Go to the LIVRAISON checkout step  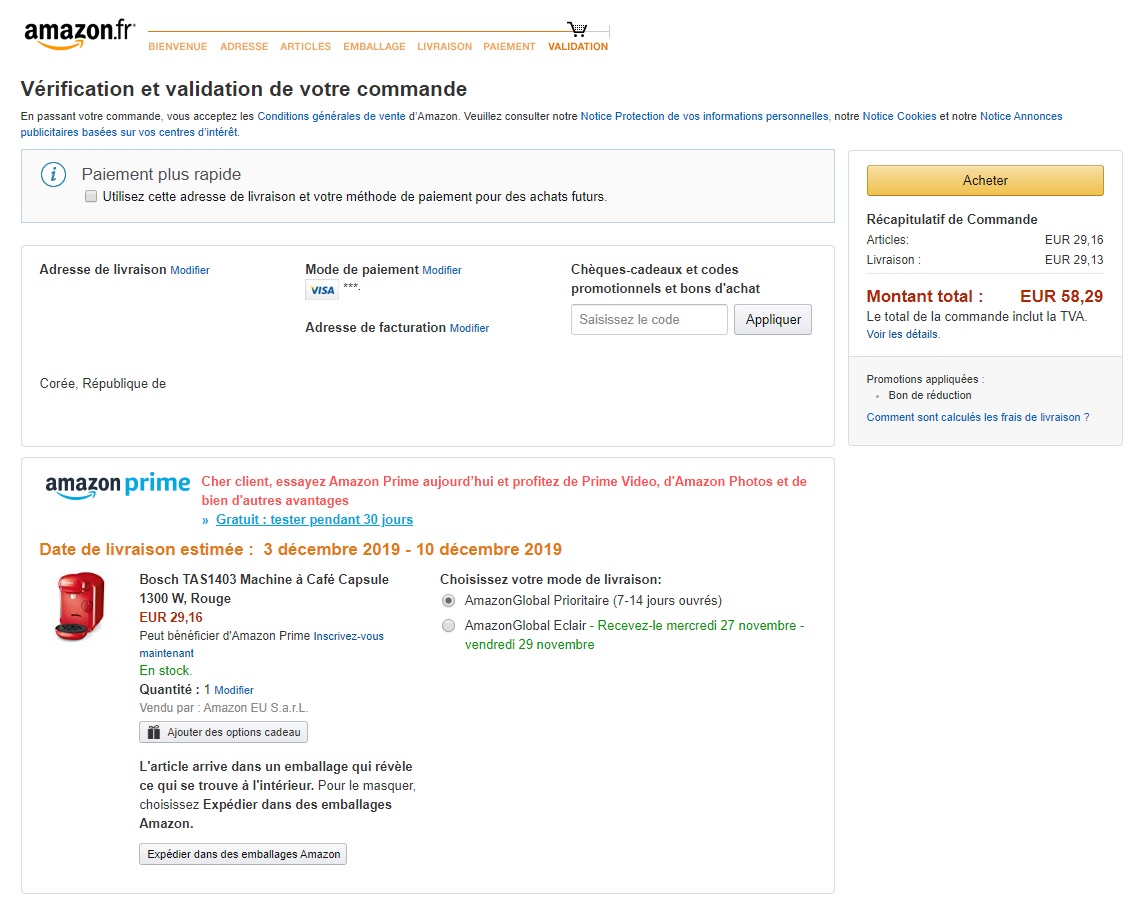click(444, 47)
